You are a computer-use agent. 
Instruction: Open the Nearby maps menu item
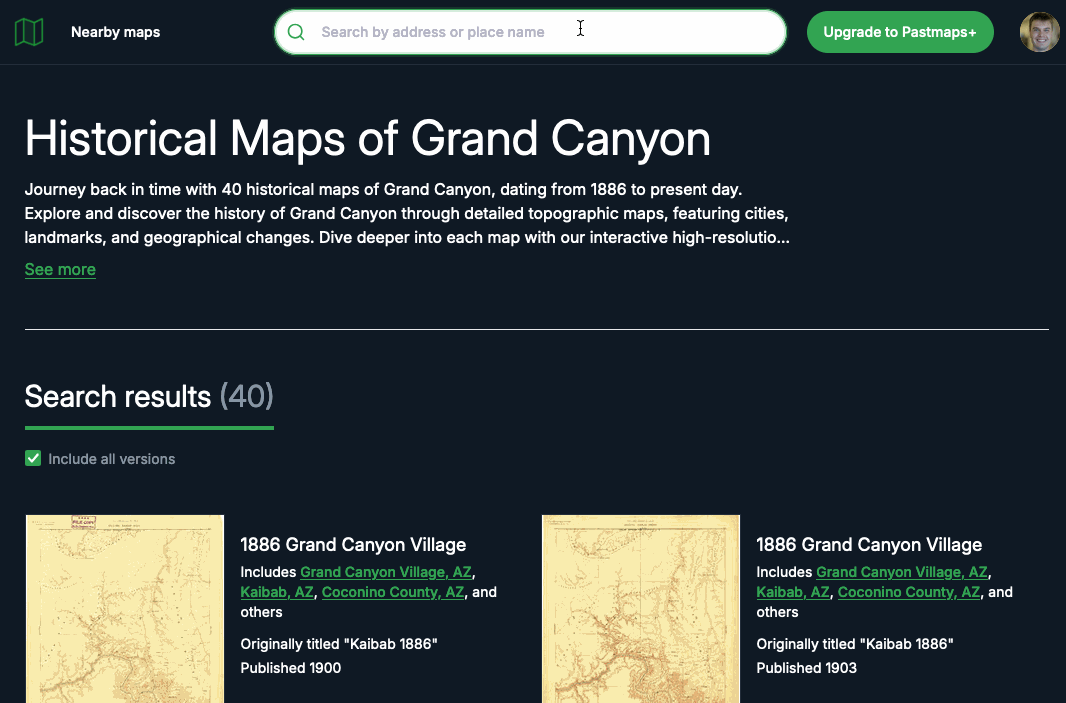pyautogui.click(x=115, y=32)
